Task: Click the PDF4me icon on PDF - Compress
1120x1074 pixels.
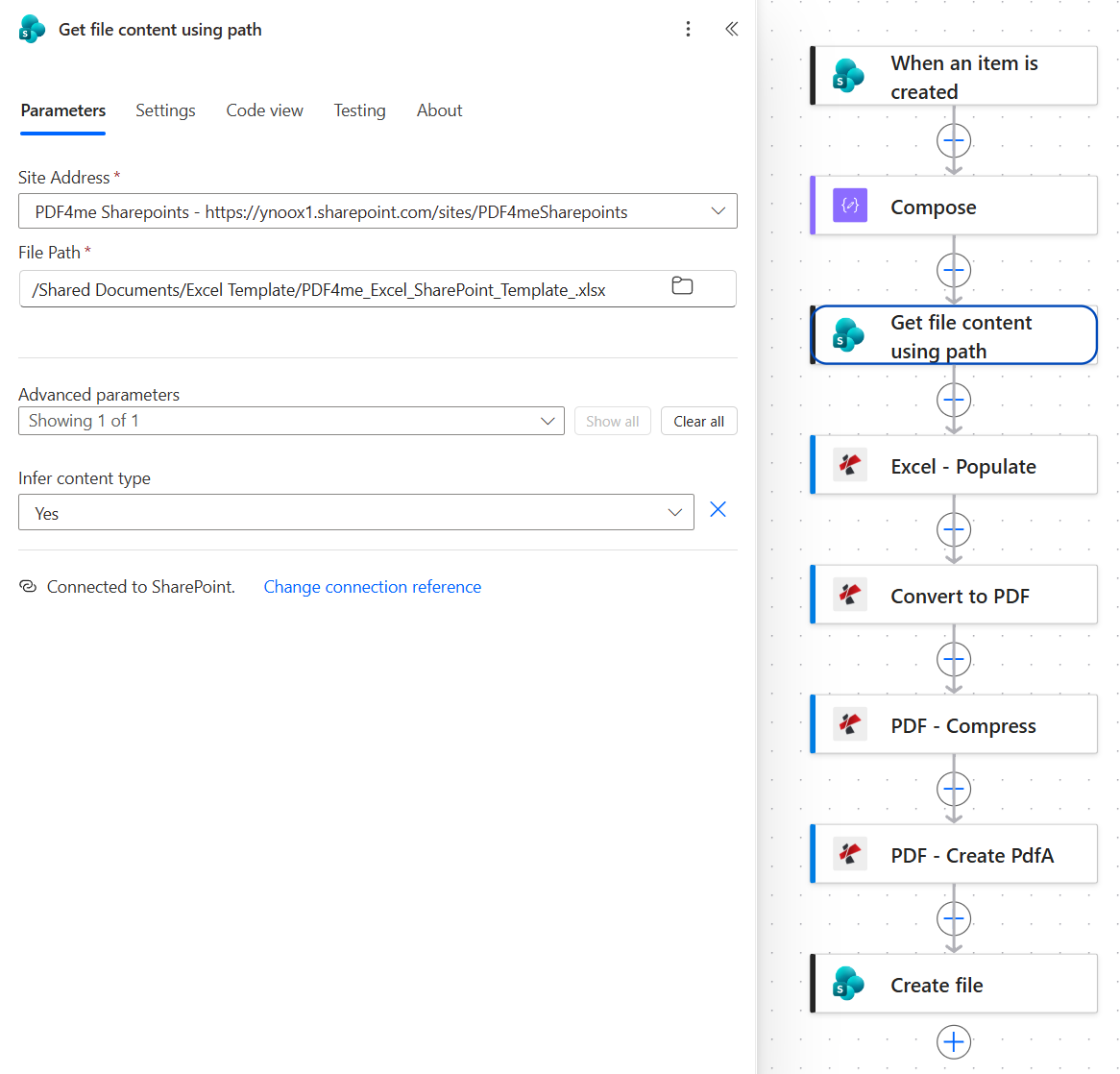Action: point(850,724)
